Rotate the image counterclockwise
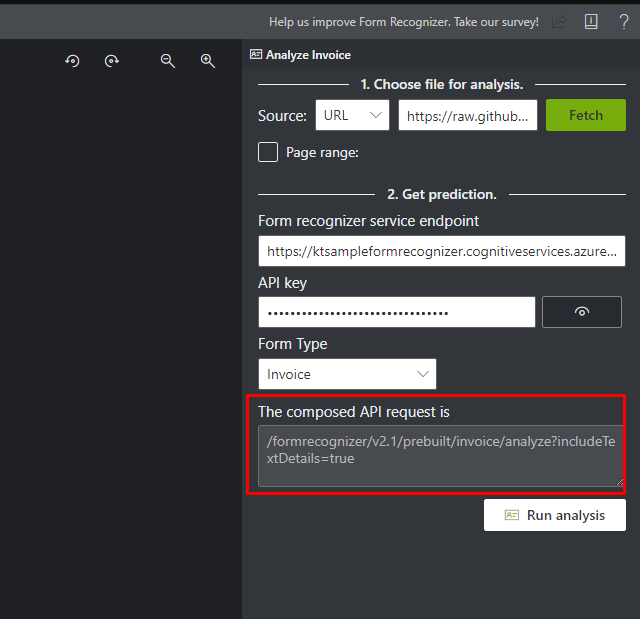640x619 pixels. click(72, 61)
